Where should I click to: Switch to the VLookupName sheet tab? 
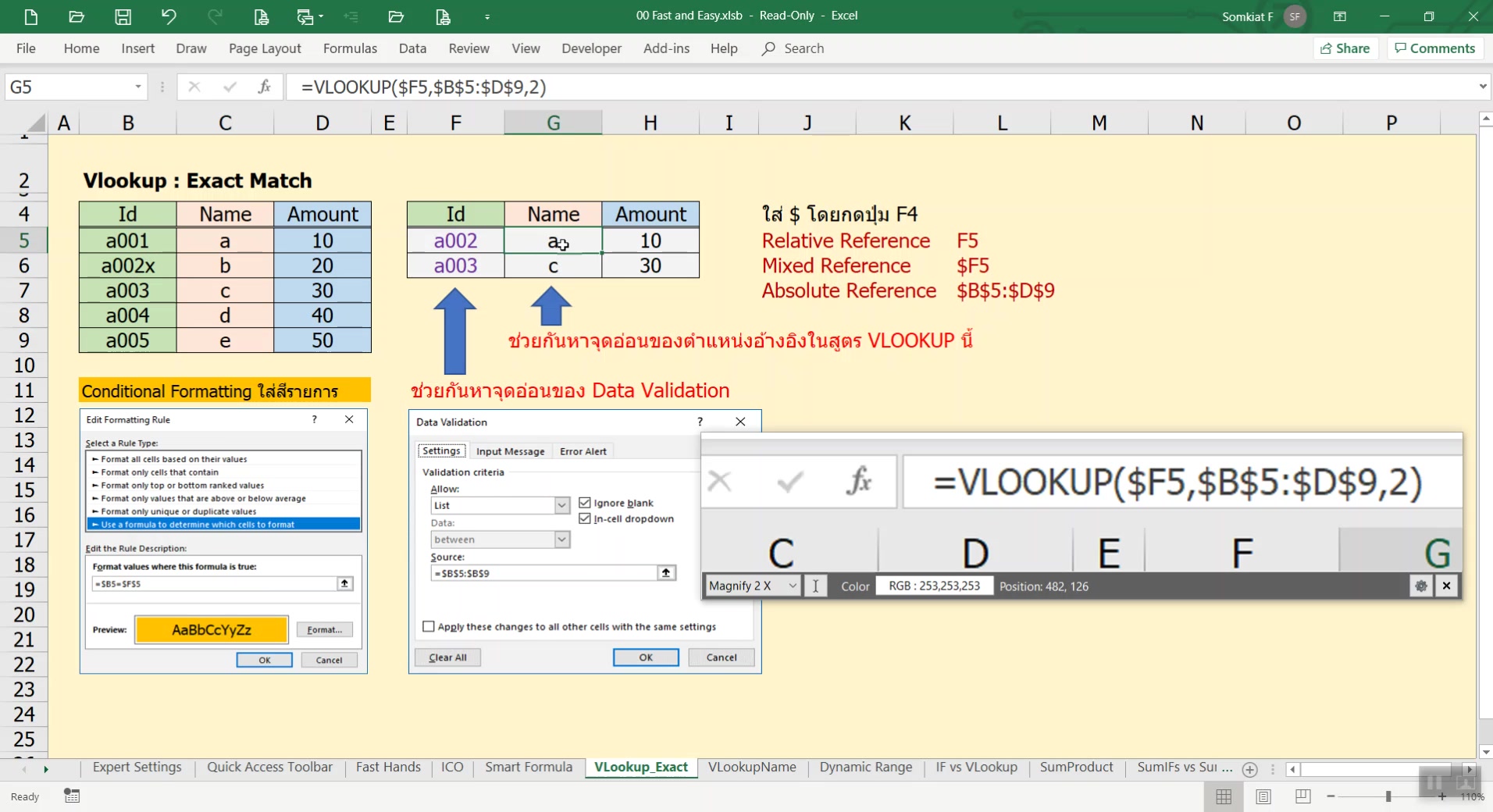pyautogui.click(x=752, y=767)
